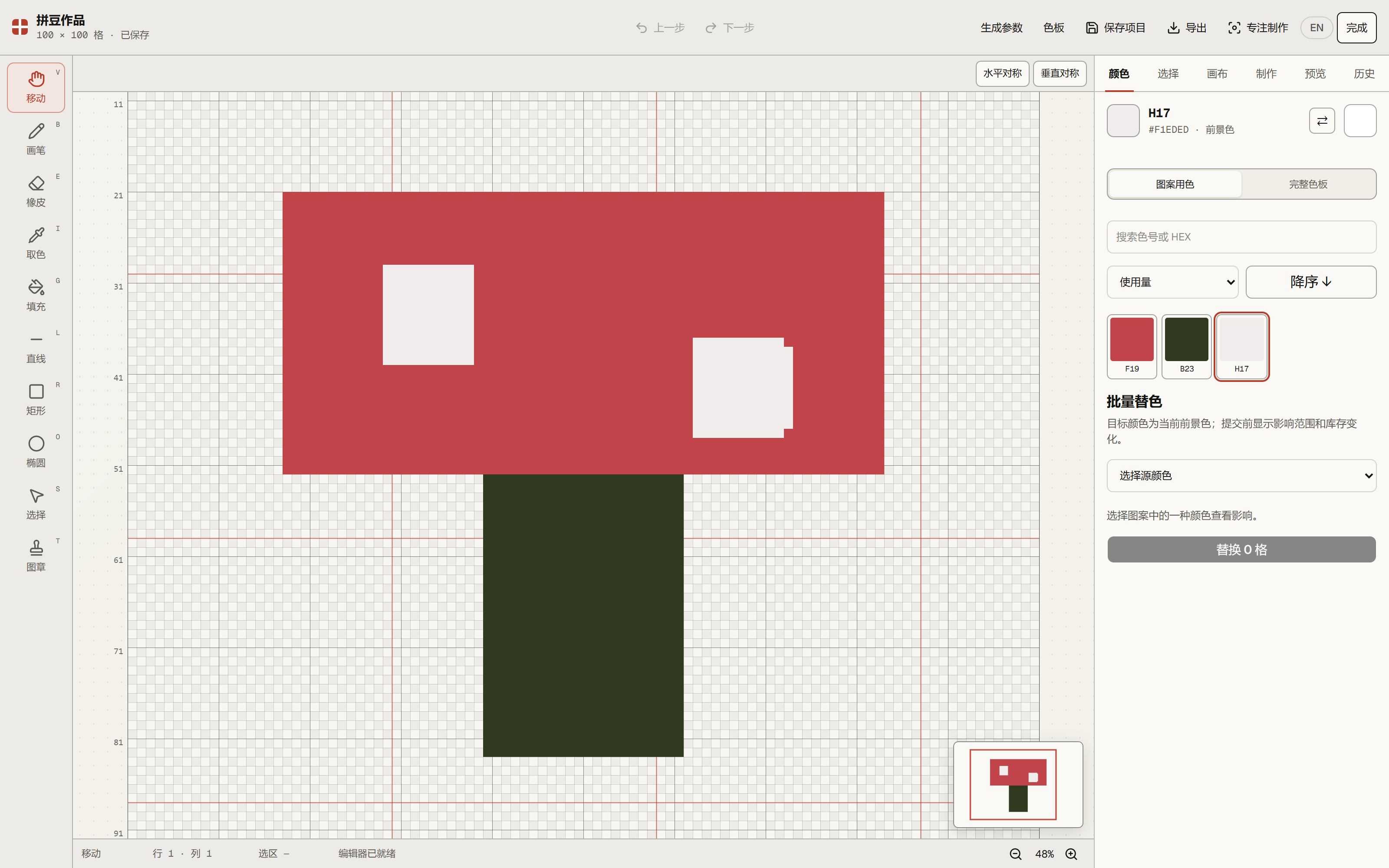Open the 选择源颜色 dropdown
The image size is (1389, 868).
[x=1241, y=475]
